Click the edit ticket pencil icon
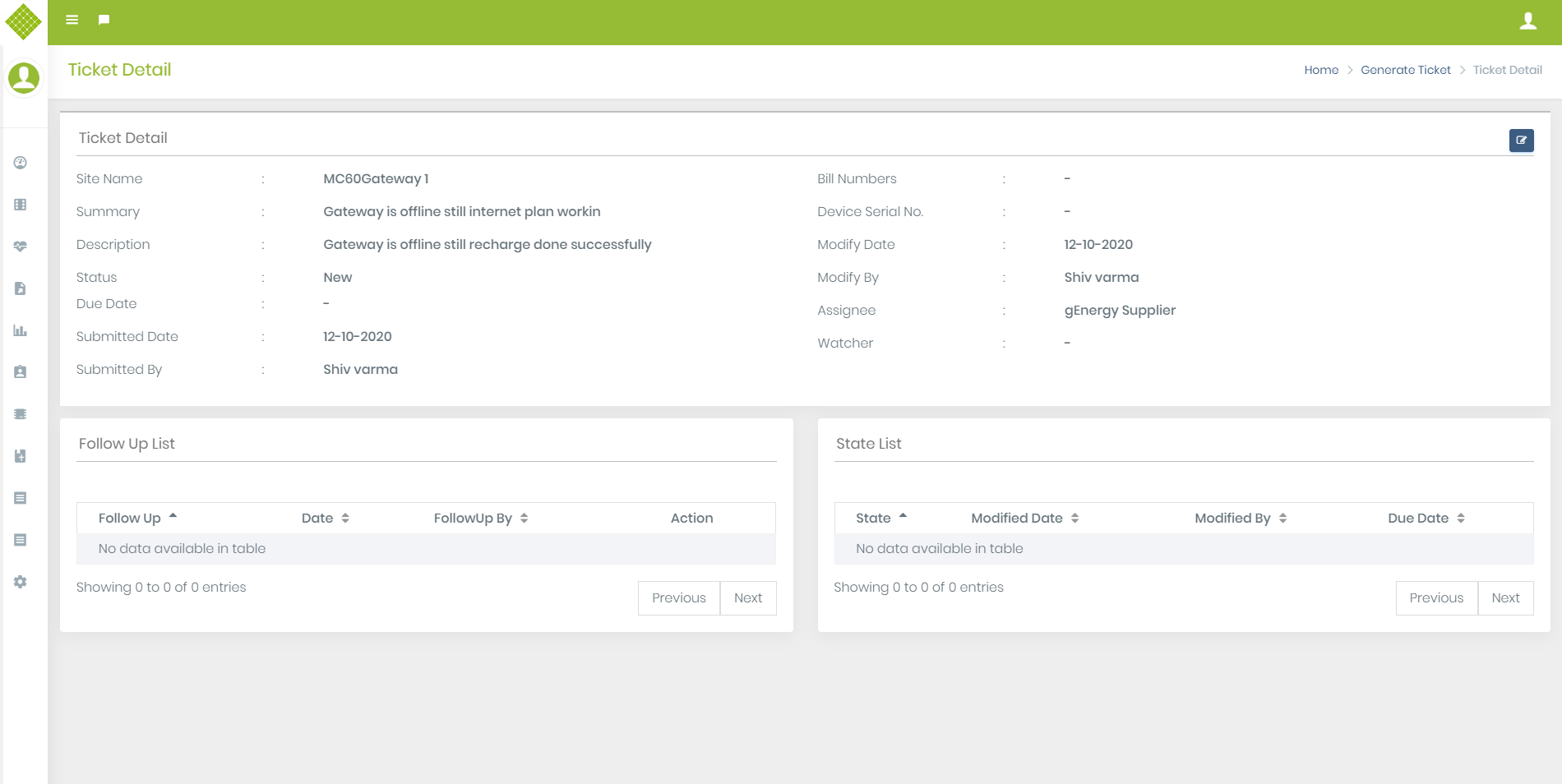Image resolution: width=1562 pixels, height=784 pixels. click(x=1522, y=140)
